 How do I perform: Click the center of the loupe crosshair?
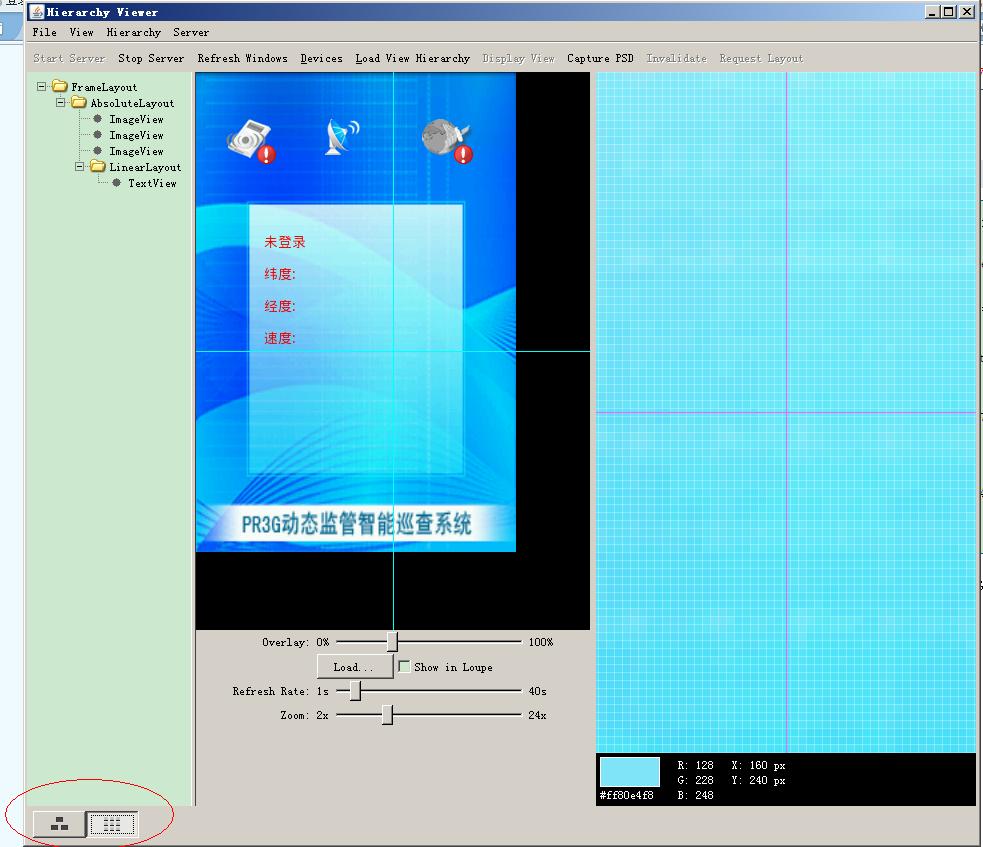pyautogui.click(x=787, y=412)
